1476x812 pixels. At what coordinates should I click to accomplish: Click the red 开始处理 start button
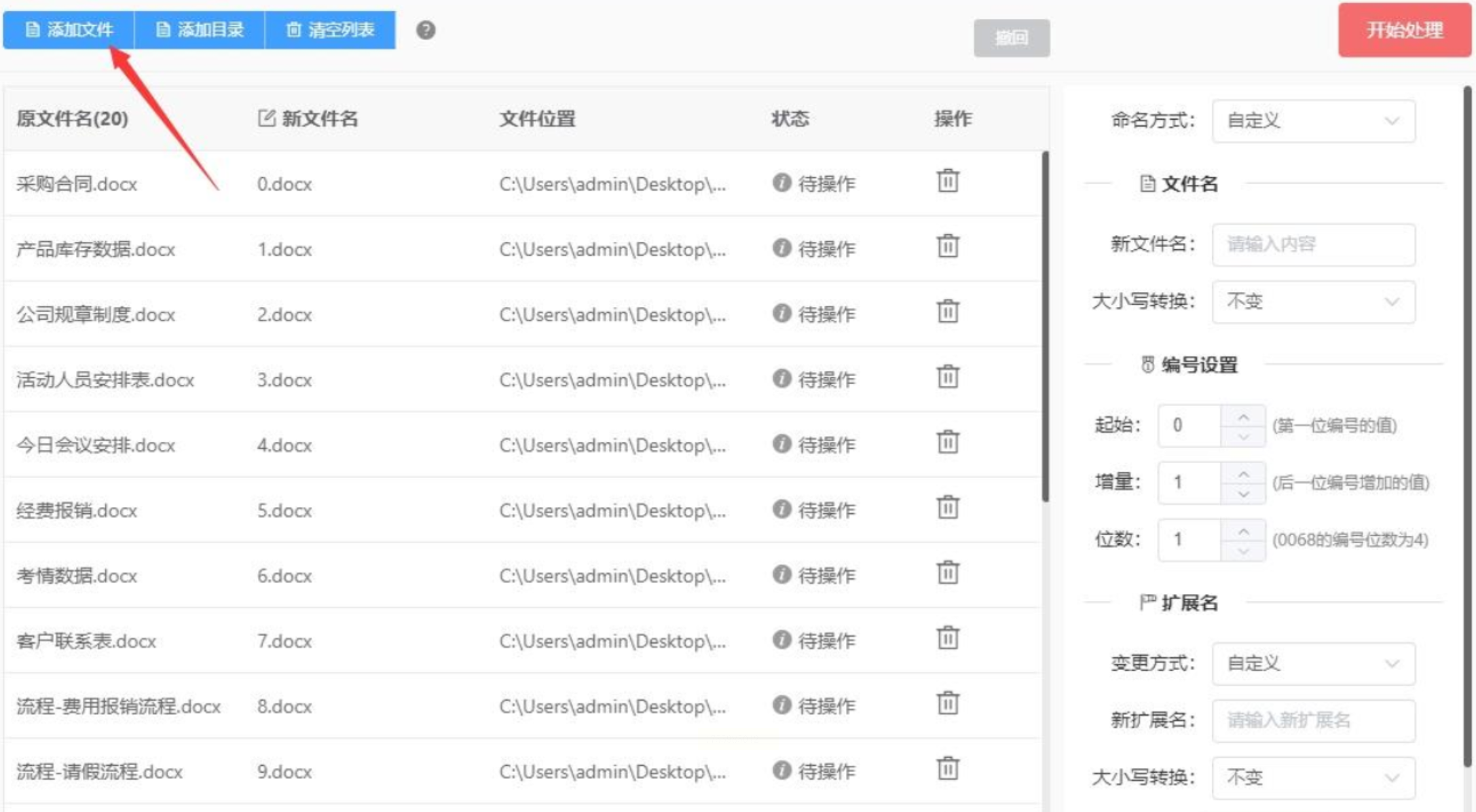pos(1405,30)
